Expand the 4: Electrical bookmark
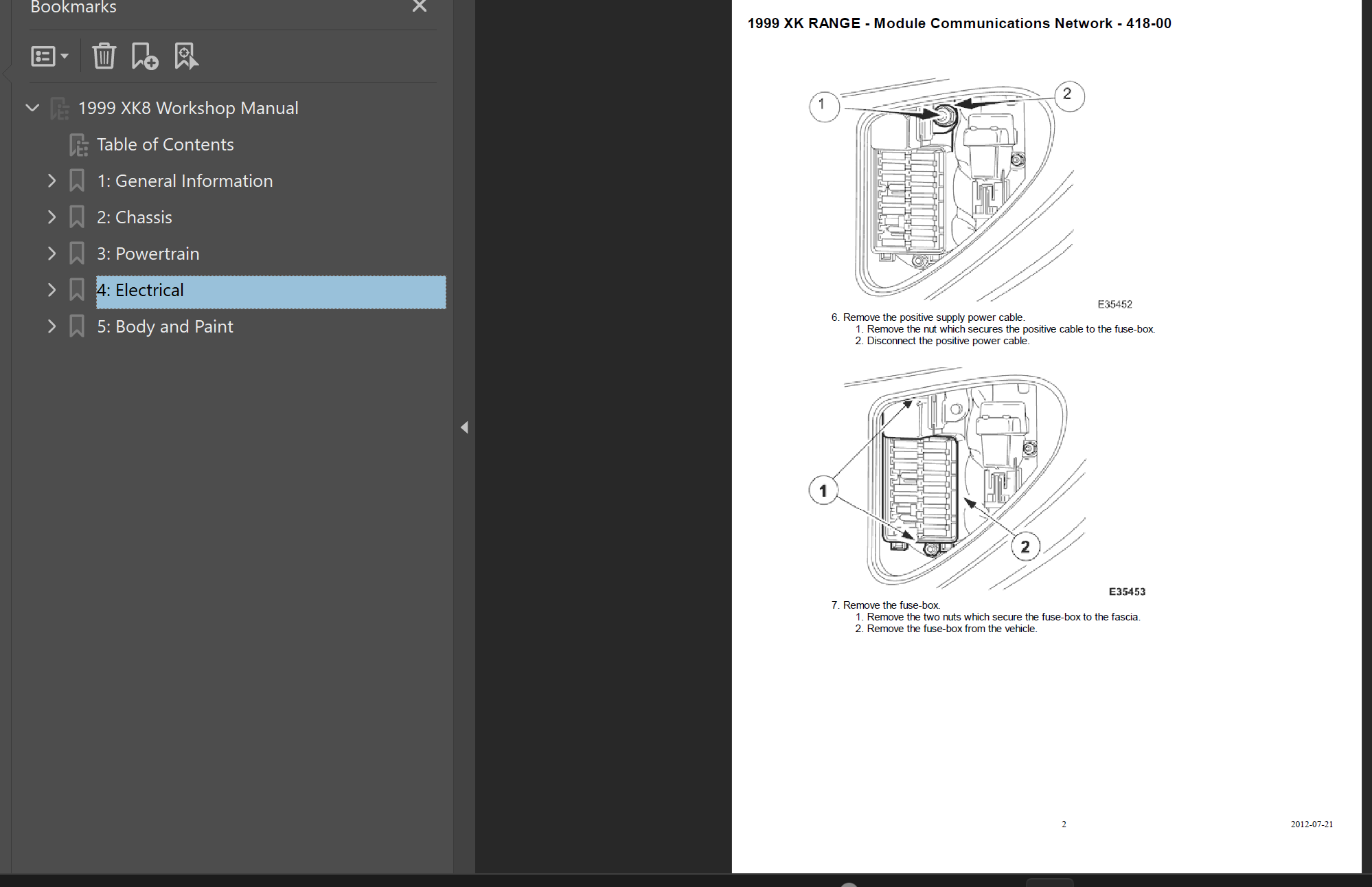The height and width of the screenshot is (887, 1372). click(52, 290)
